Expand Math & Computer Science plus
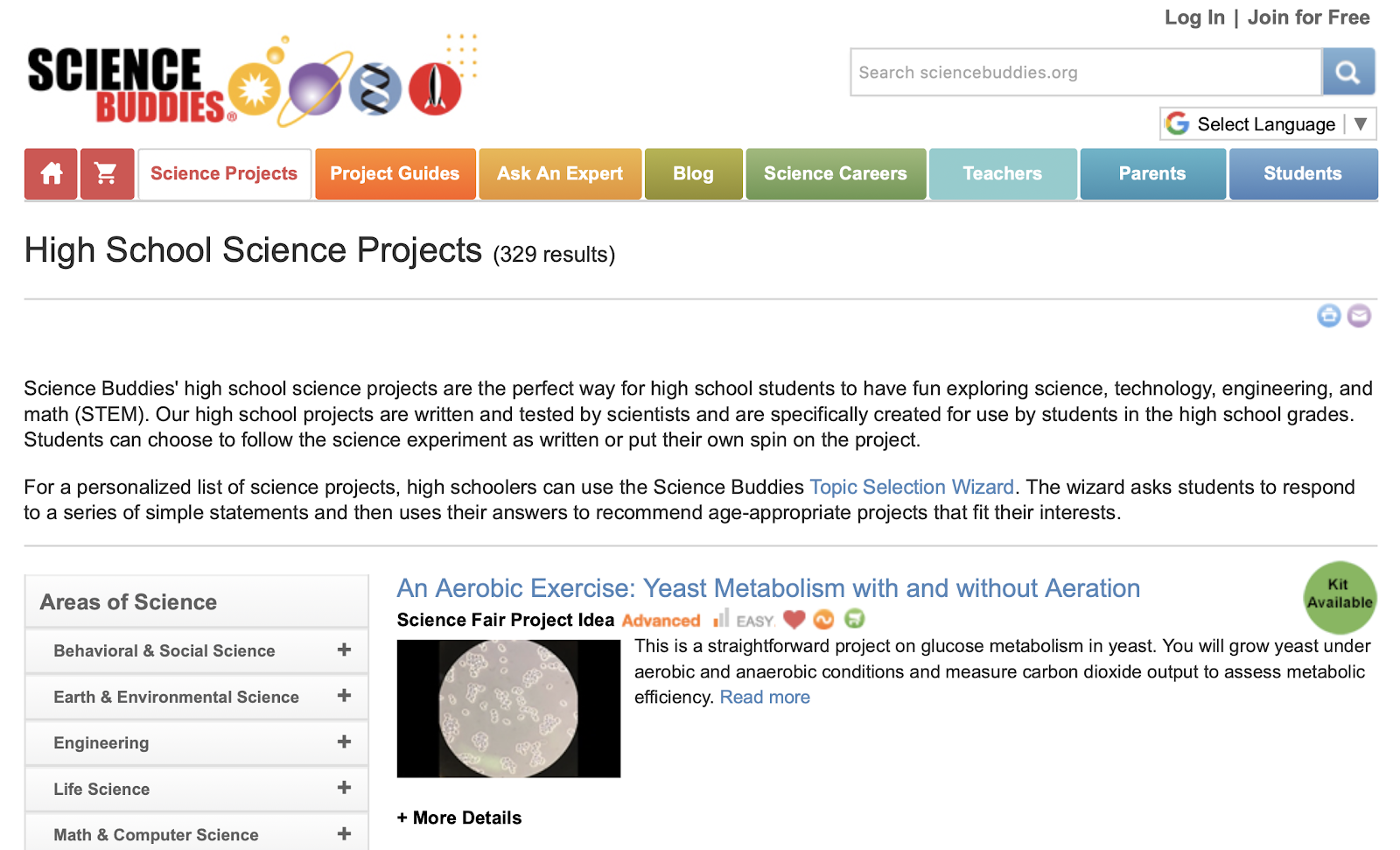 (x=344, y=834)
